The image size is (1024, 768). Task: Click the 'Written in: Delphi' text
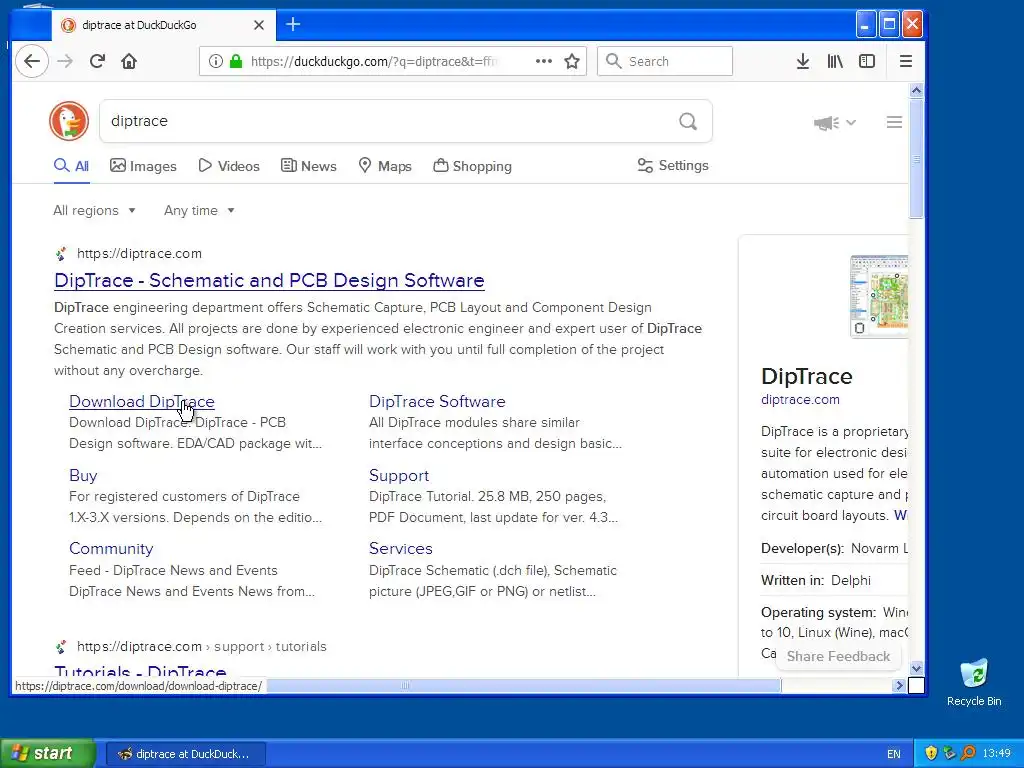(x=816, y=580)
